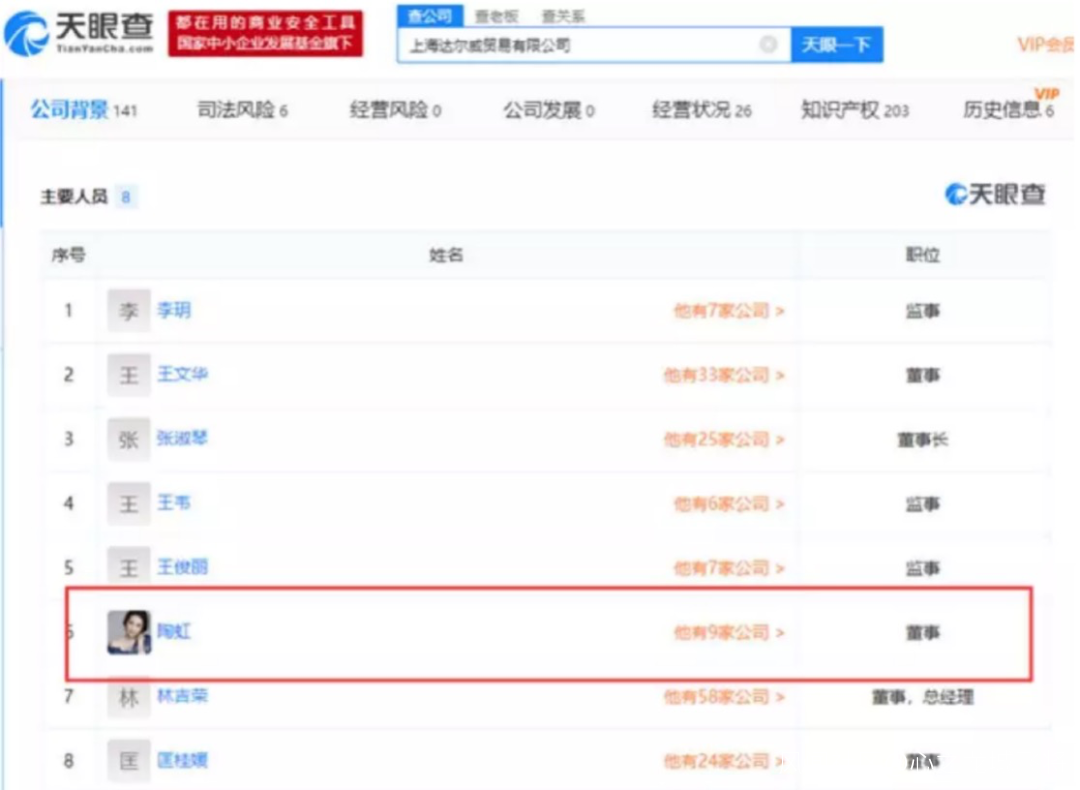1080x790 pixels.
Task: Click the 匡 avatar in row 8
Action: (129, 761)
